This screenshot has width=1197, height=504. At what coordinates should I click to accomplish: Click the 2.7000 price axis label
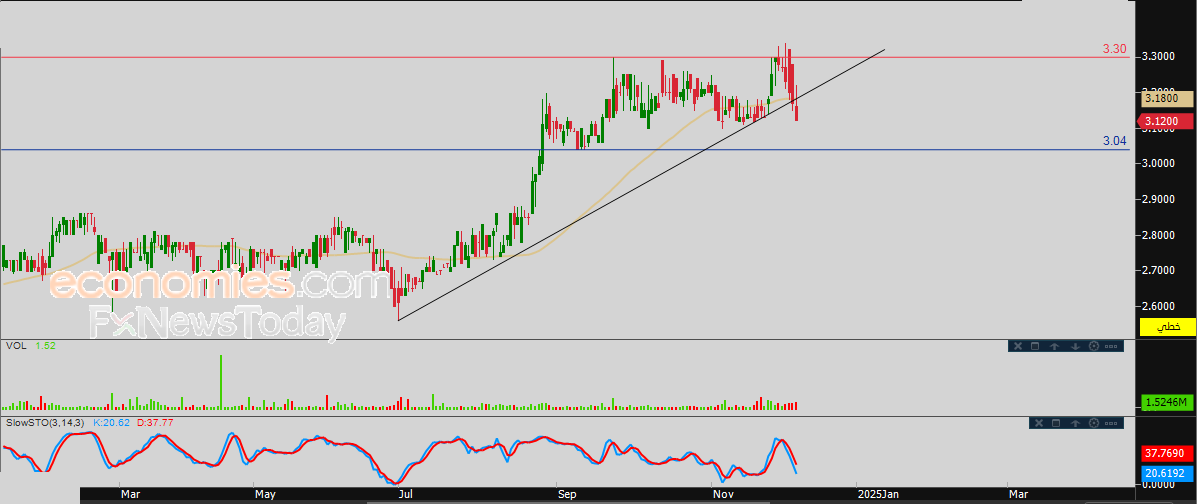click(1158, 270)
